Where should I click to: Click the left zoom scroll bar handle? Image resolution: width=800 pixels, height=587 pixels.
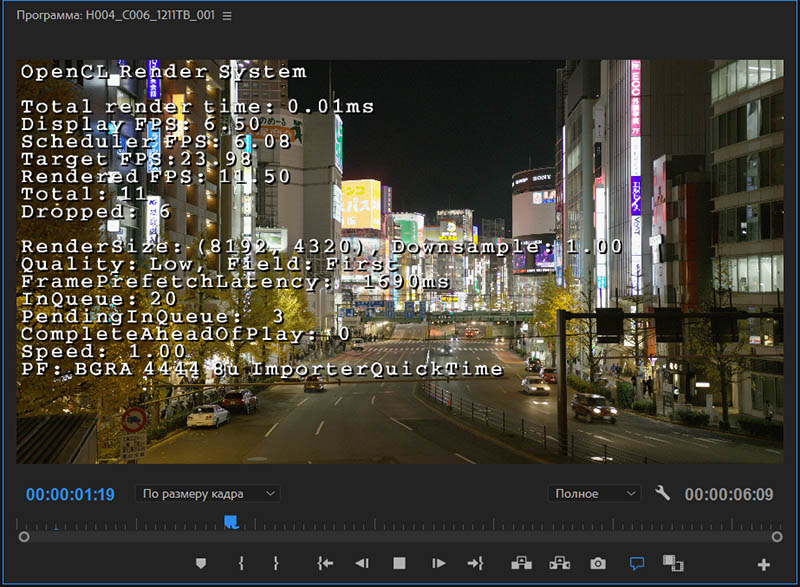point(24,537)
